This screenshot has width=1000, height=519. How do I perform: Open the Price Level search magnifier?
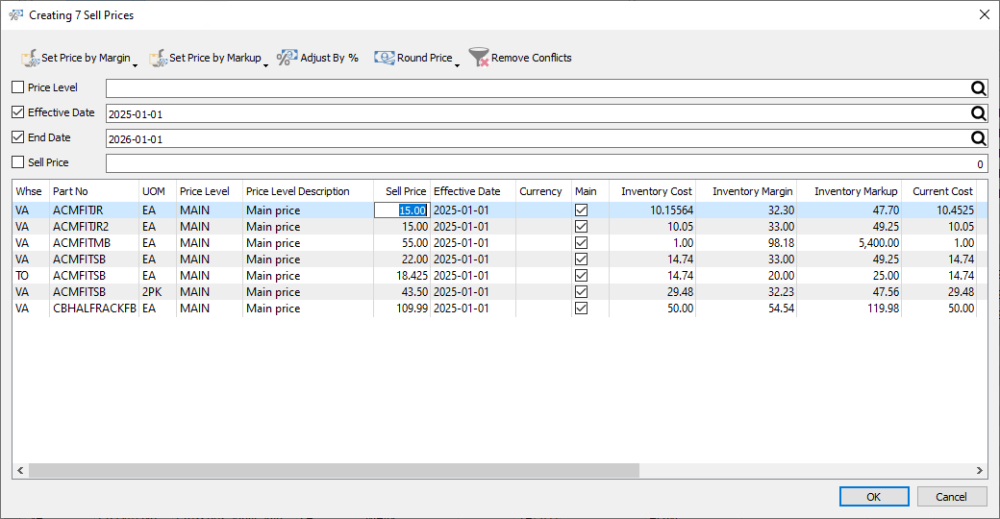point(978,88)
